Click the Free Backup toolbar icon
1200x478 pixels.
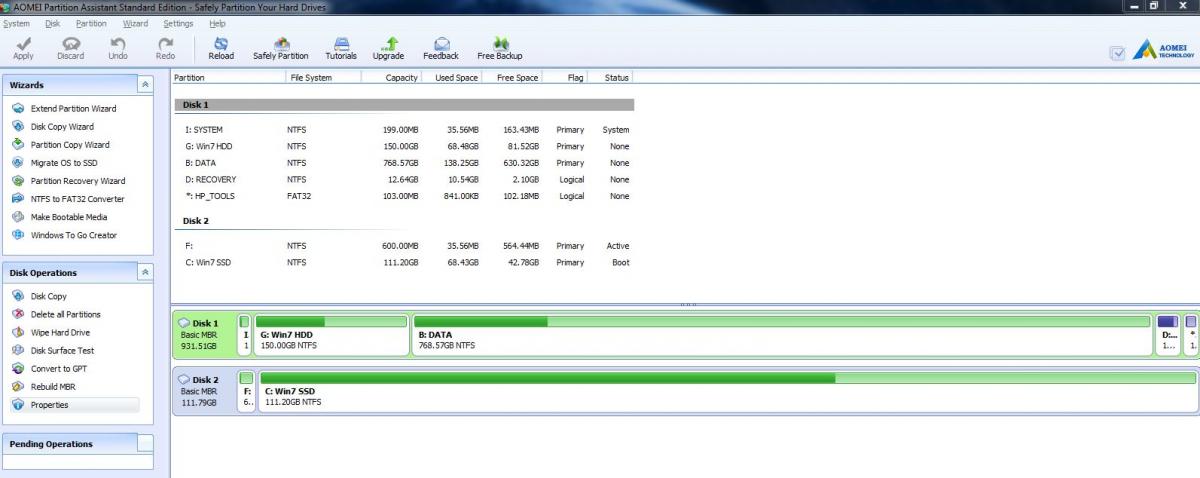click(x=500, y=48)
